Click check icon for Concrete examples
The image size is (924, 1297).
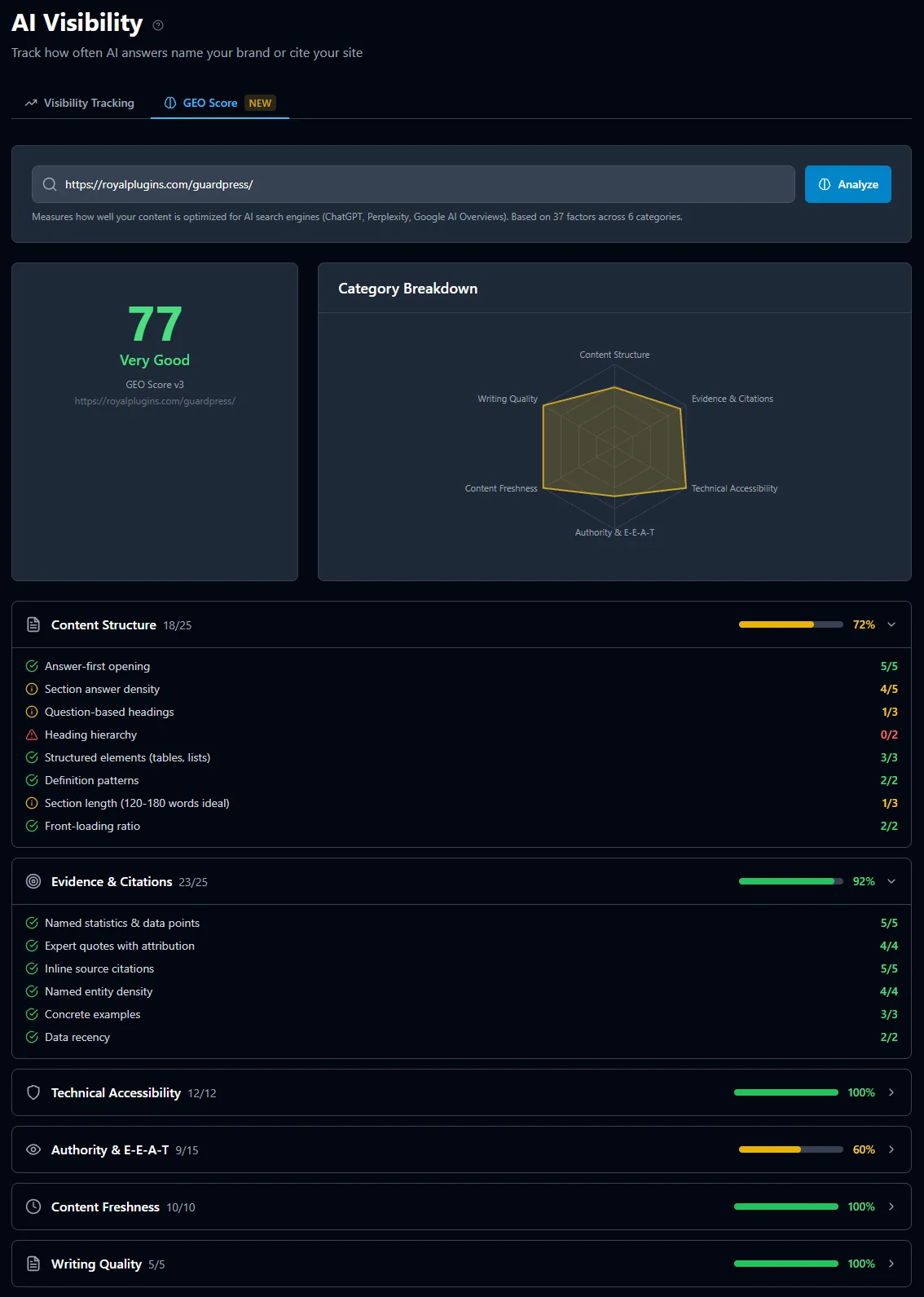(32, 1014)
